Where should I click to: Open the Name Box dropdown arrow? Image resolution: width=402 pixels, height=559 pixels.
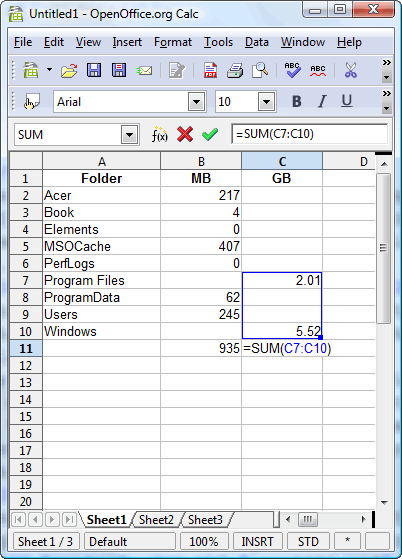click(129, 135)
